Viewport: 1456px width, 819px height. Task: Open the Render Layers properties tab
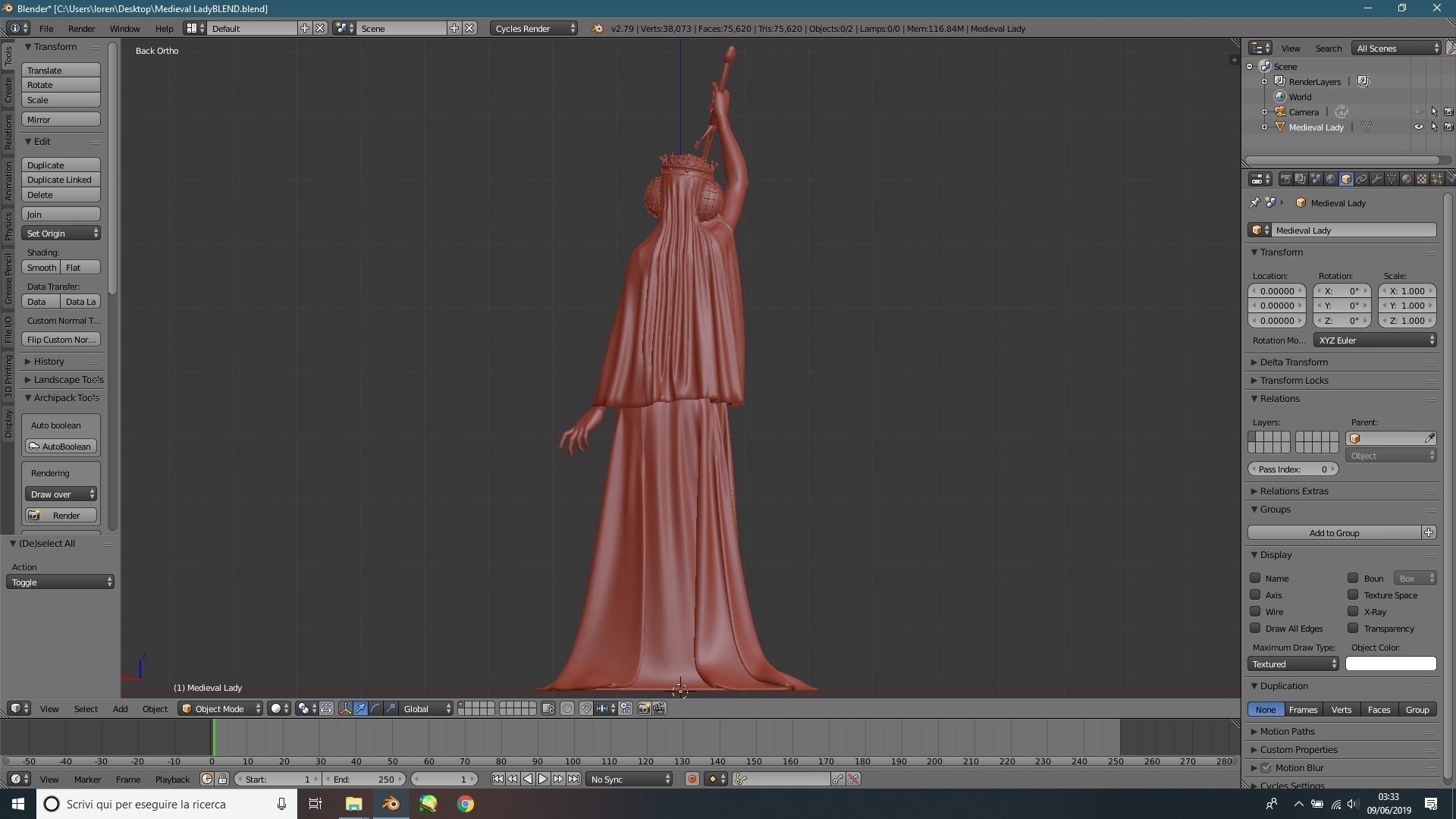click(1301, 179)
